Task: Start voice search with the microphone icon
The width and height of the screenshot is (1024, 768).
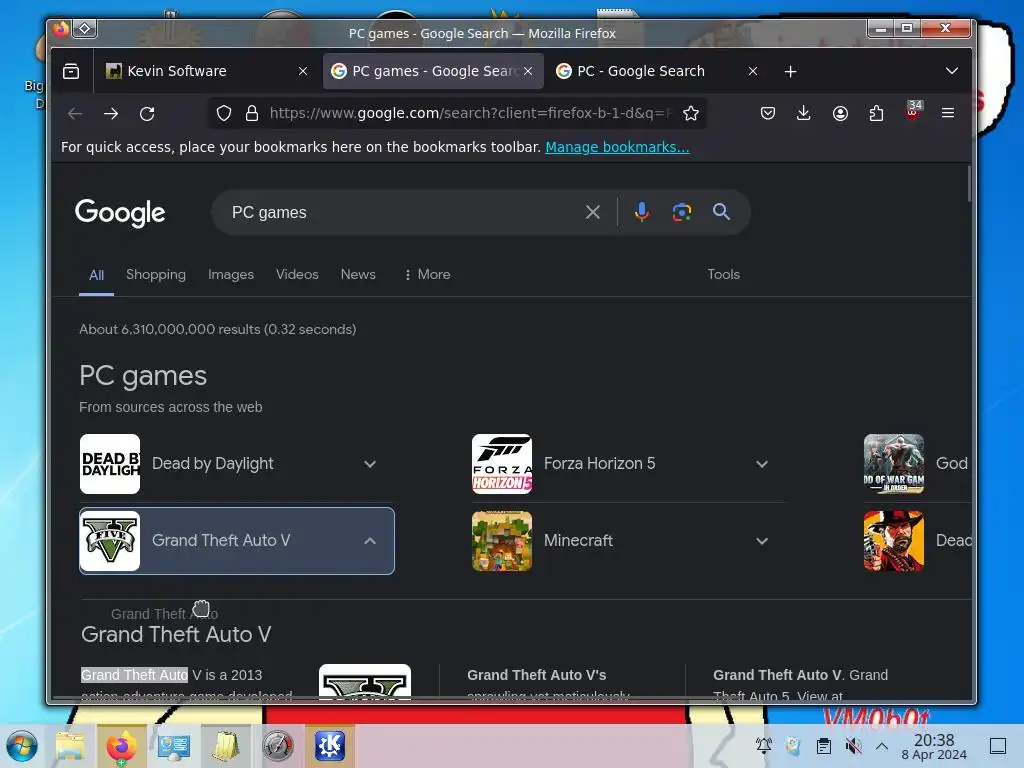Action: tap(642, 212)
